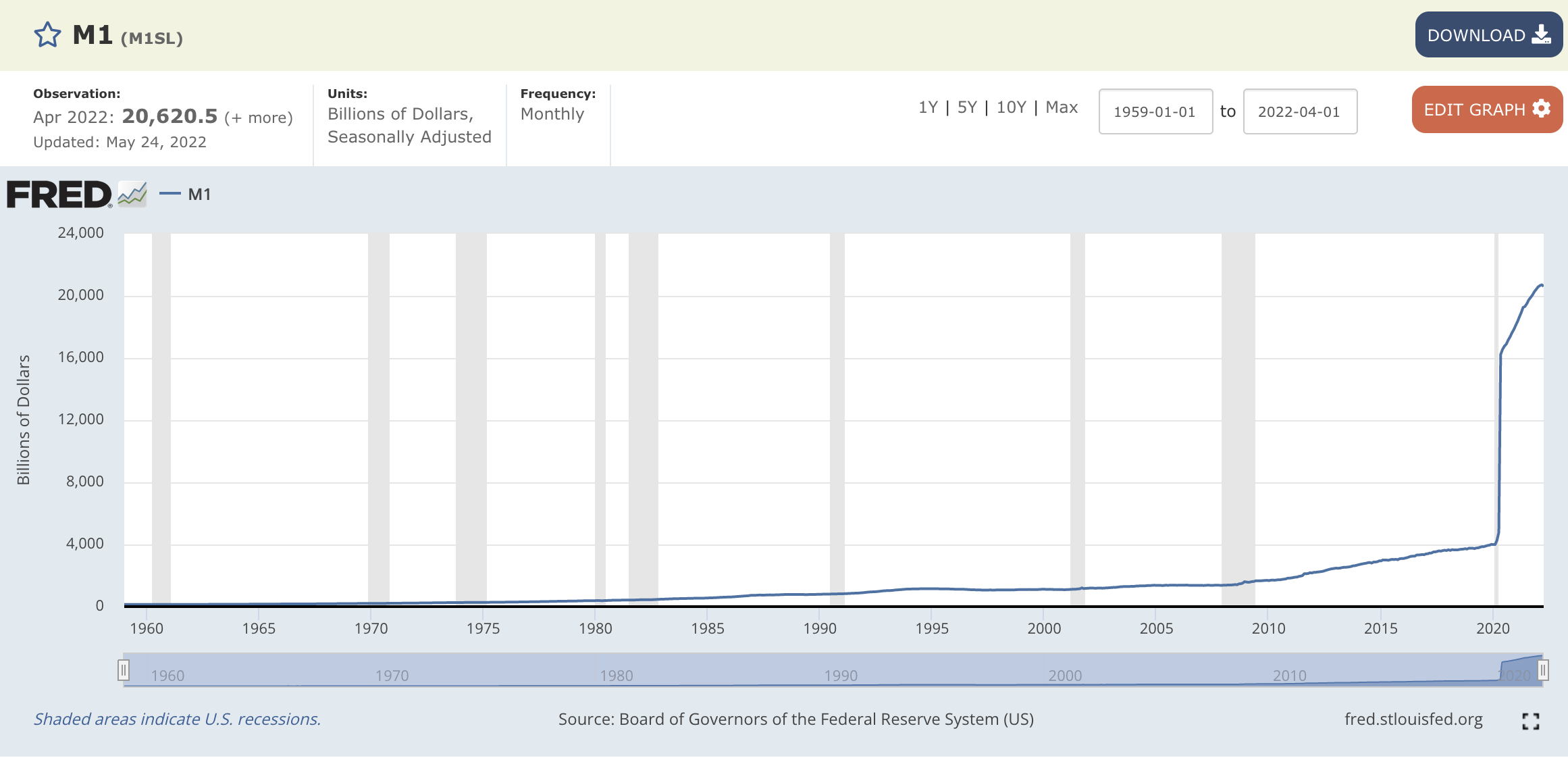Click the FRED logo
1568x762 pixels.
[x=59, y=195]
